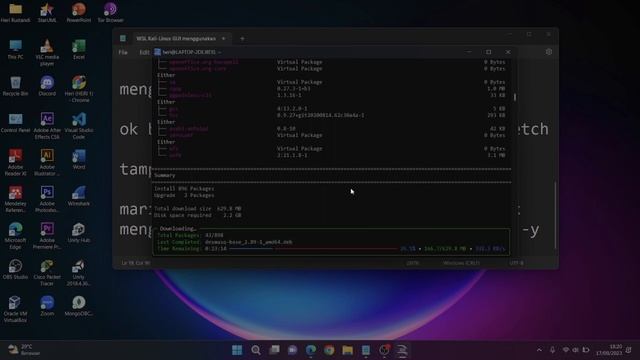This screenshot has height=360, width=640.
Task: Click the Disk space required line
Action: coord(198,215)
